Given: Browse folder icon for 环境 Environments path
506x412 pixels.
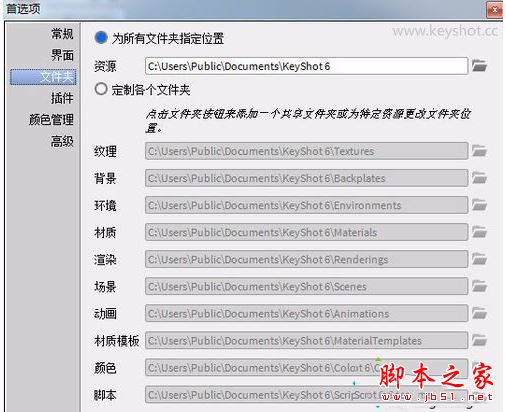Looking at the screenshot, I should [x=479, y=205].
